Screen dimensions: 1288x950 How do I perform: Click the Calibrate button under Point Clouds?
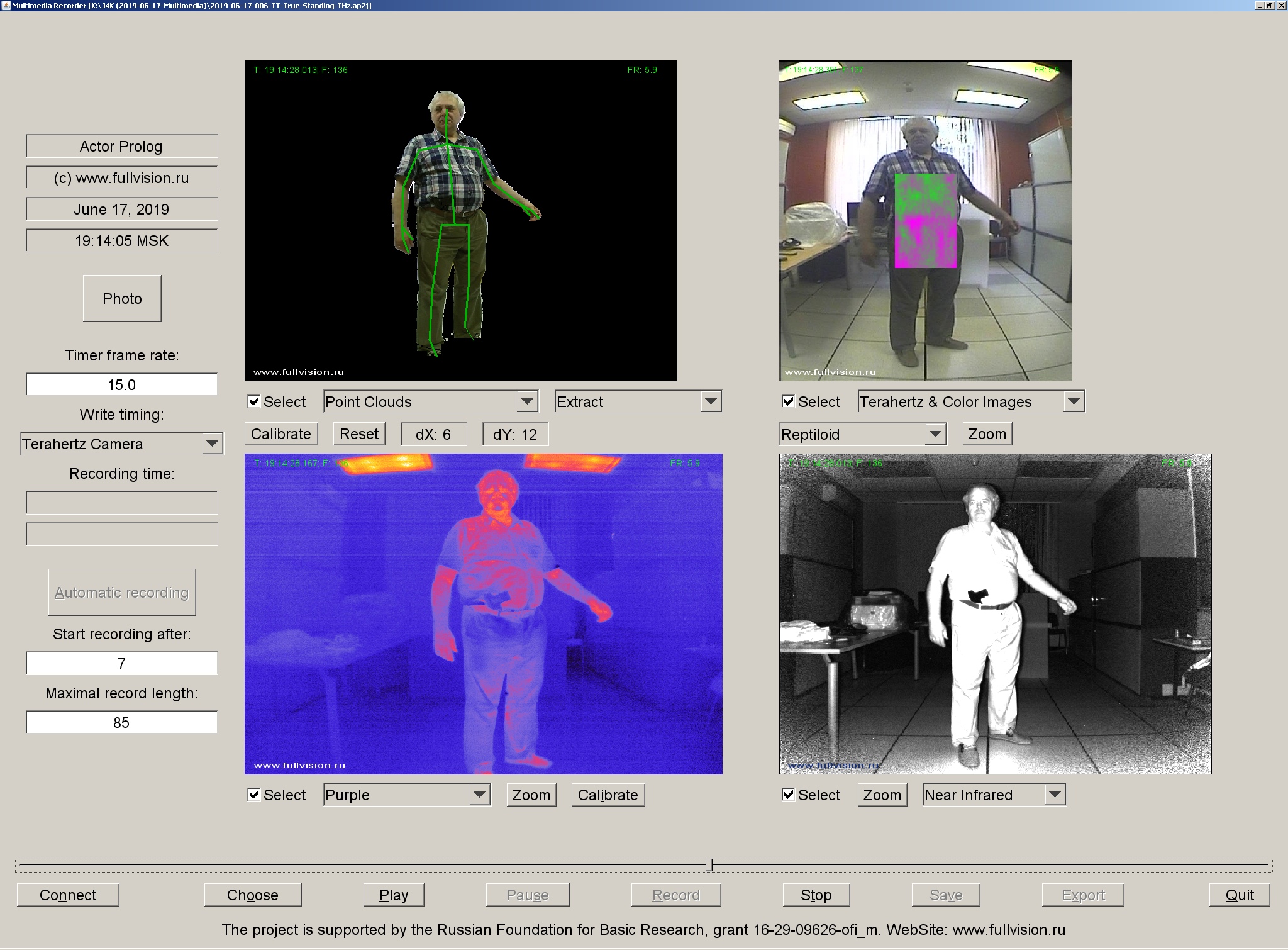tap(280, 433)
